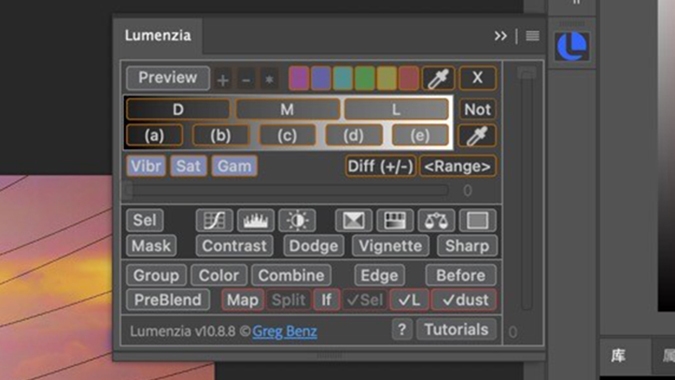Screen dimensions: 675x380
Task: Select the Lumenzia panel tab
Action: point(158,35)
